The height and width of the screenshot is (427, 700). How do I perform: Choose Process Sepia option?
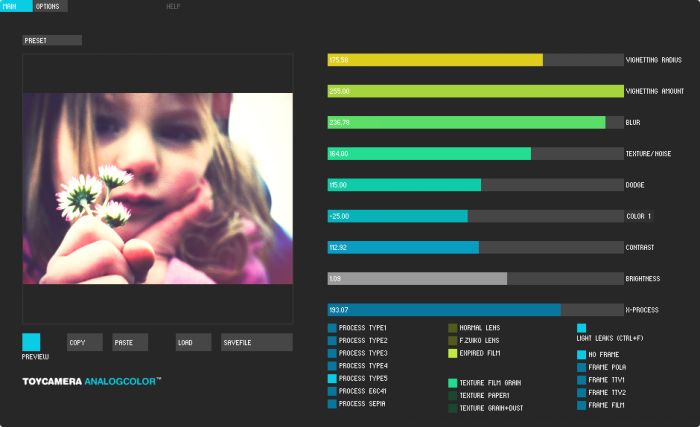pos(332,404)
